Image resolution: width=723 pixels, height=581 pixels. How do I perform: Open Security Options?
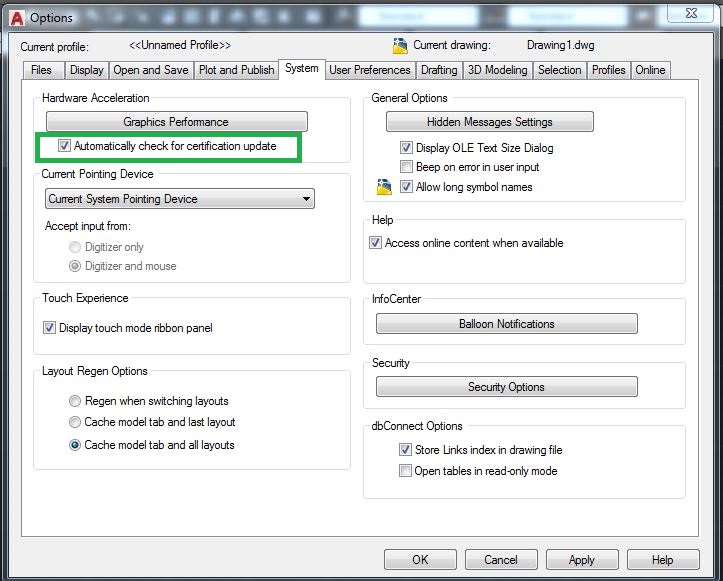[x=507, y=386]
